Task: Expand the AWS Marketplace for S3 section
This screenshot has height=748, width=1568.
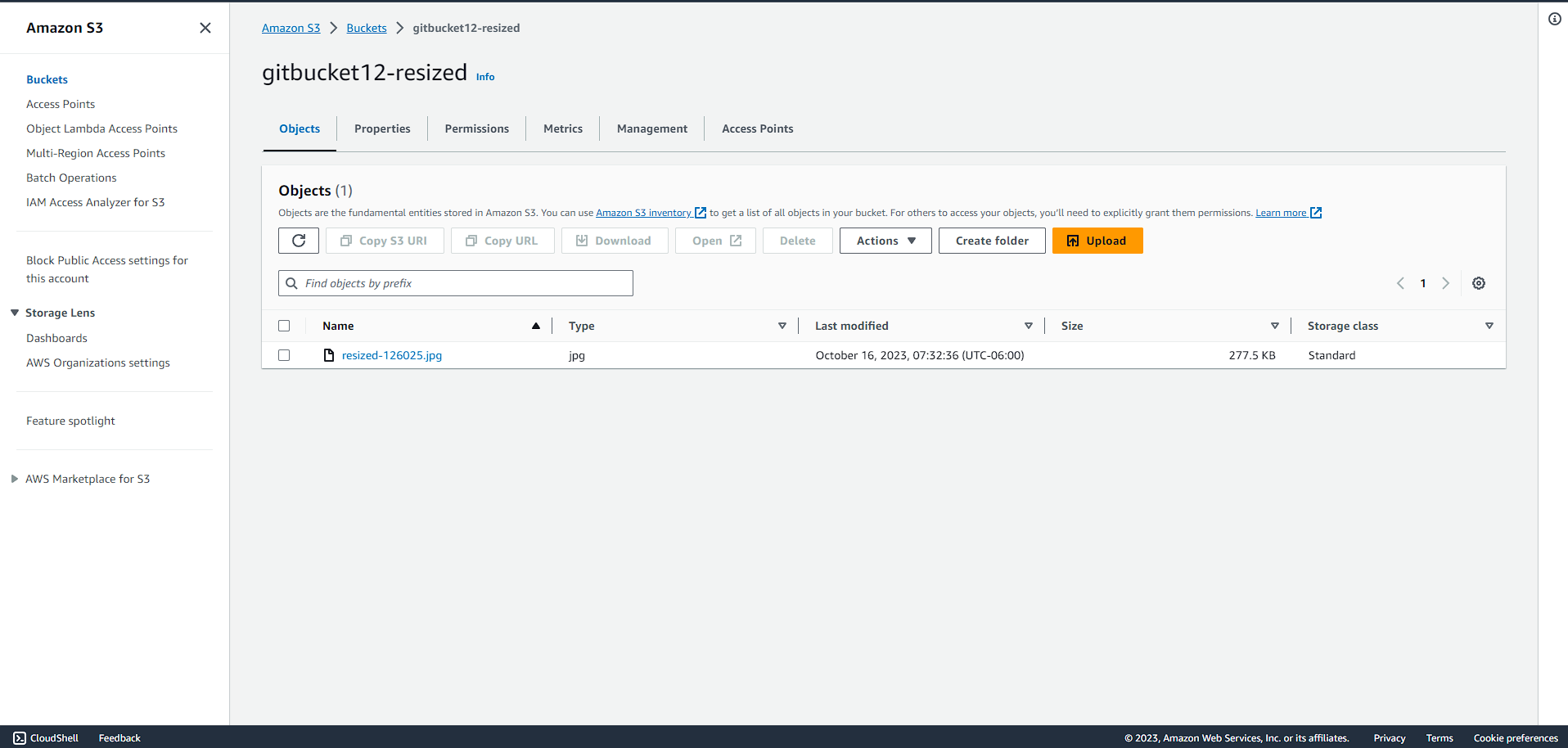Action: point(15,479)
